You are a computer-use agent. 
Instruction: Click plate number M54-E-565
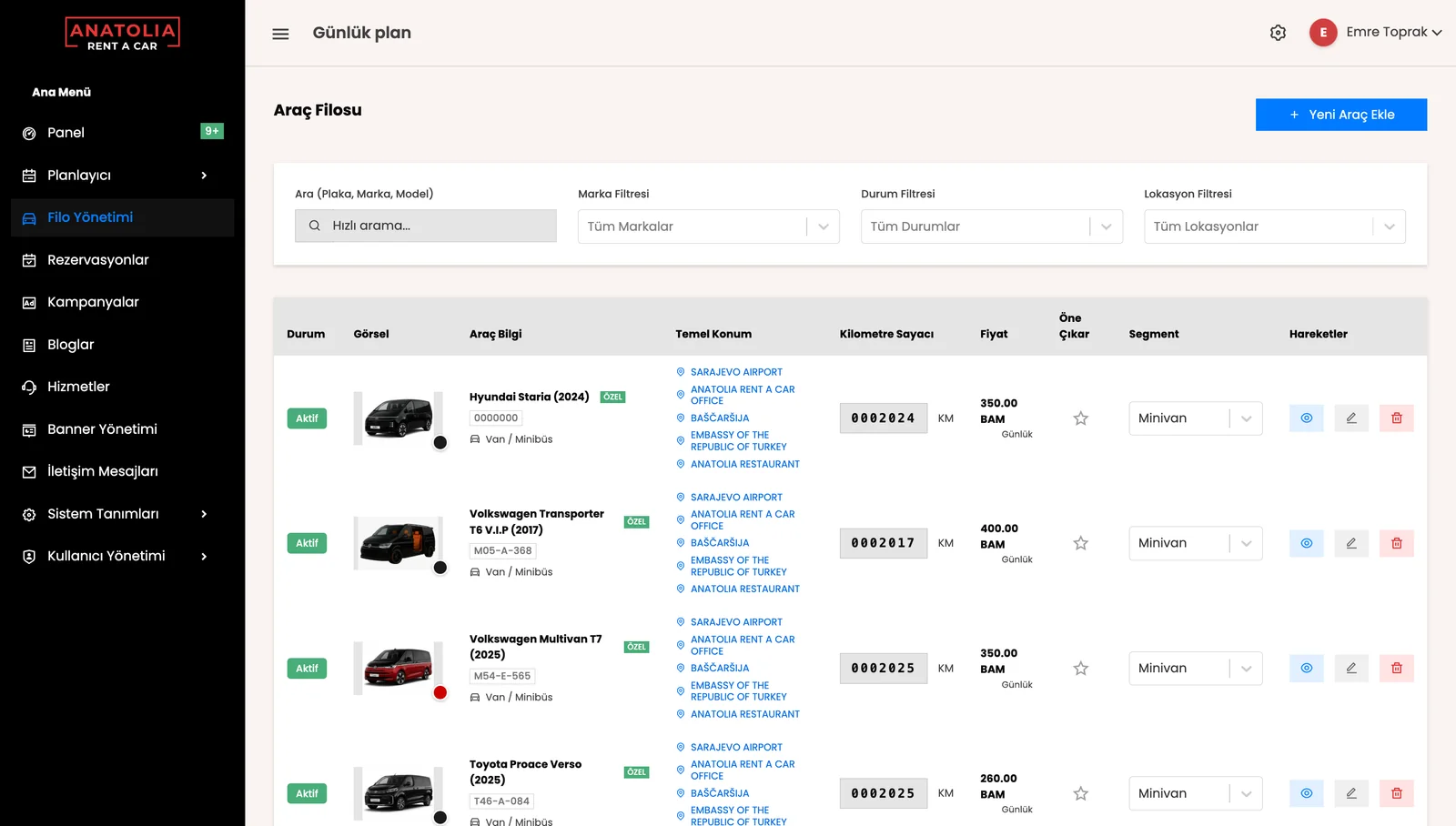(502, 676)
